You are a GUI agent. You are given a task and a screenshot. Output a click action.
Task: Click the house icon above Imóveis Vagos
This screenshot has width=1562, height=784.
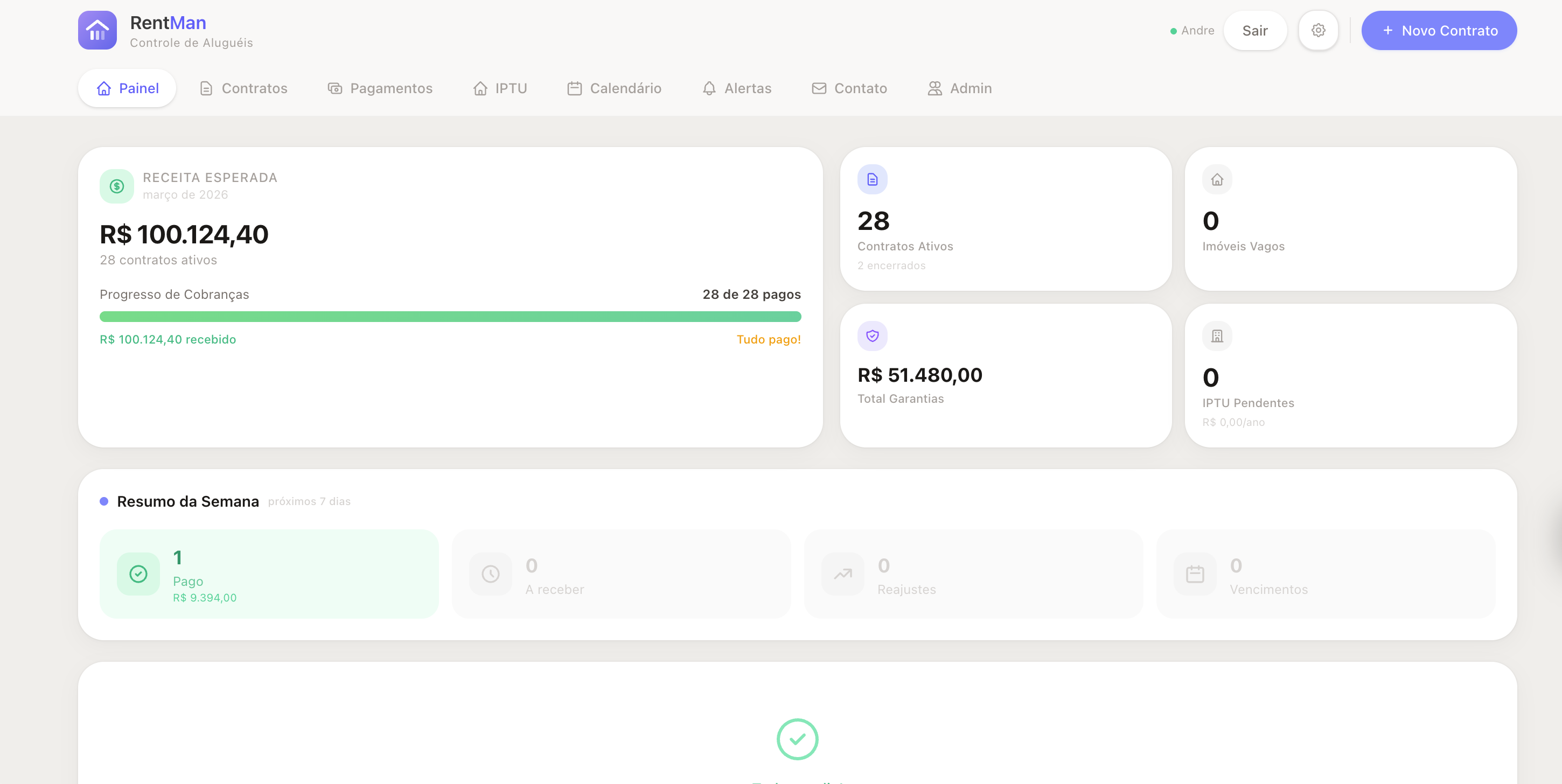point(1216,179)
